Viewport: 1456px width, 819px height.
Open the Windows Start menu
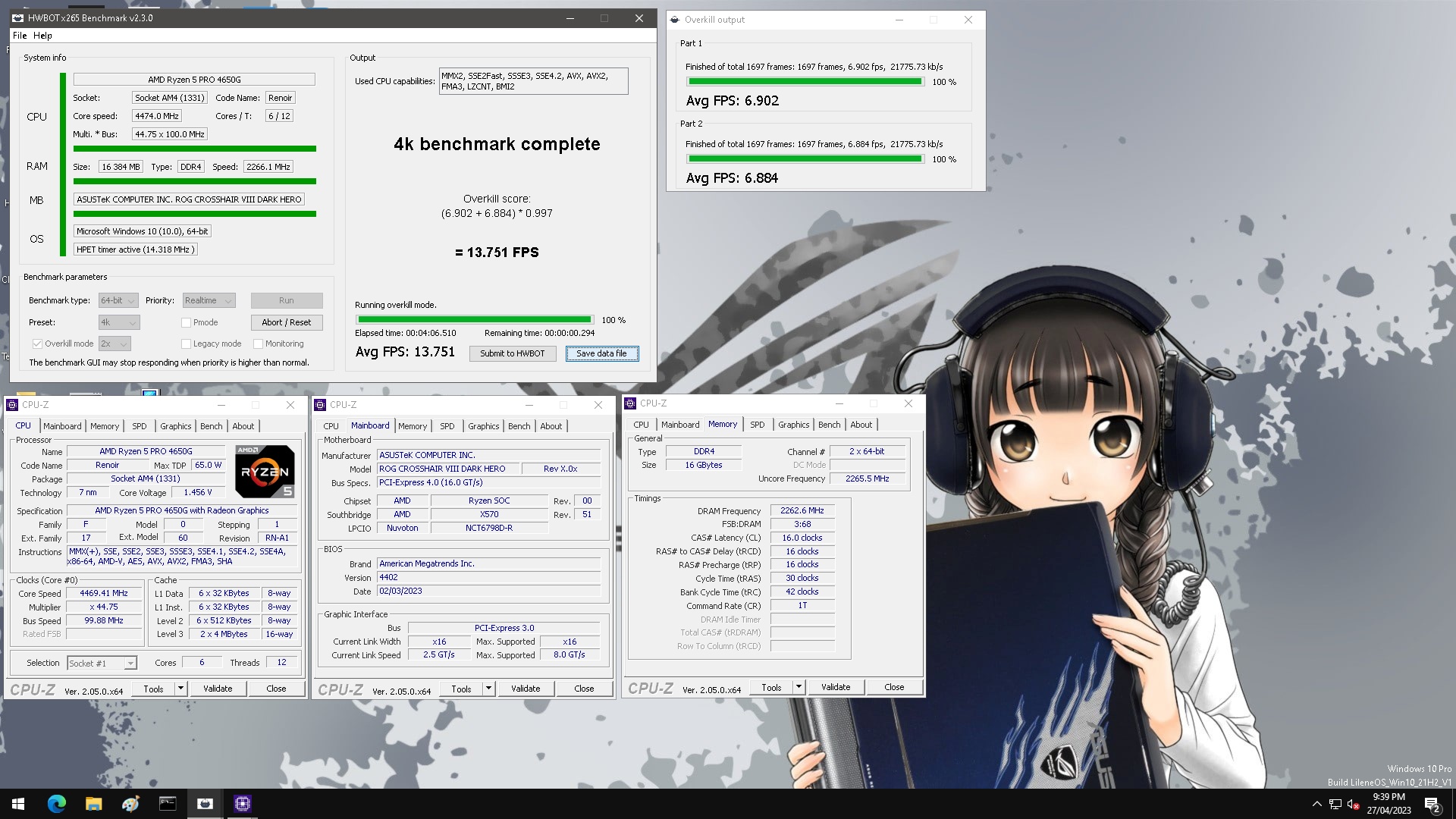tap(18, 803)
